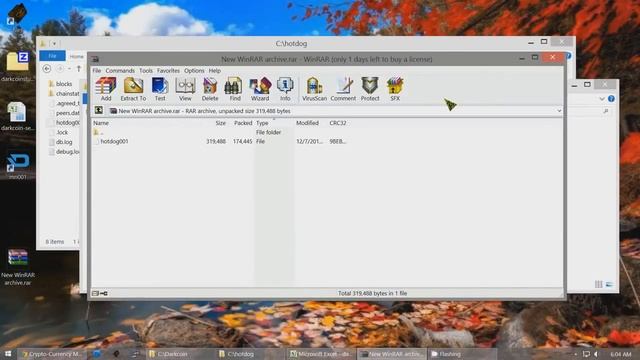The width and height of the screenshot is (640, 360).
Task: Switch to Microsoft Excel taskbar item
Action: [321, 354]
